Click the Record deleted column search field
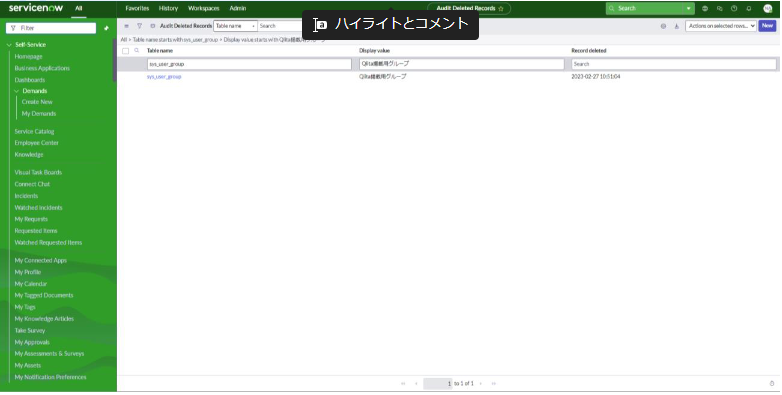The image size is (782, 395). click(x=674, y=64)
